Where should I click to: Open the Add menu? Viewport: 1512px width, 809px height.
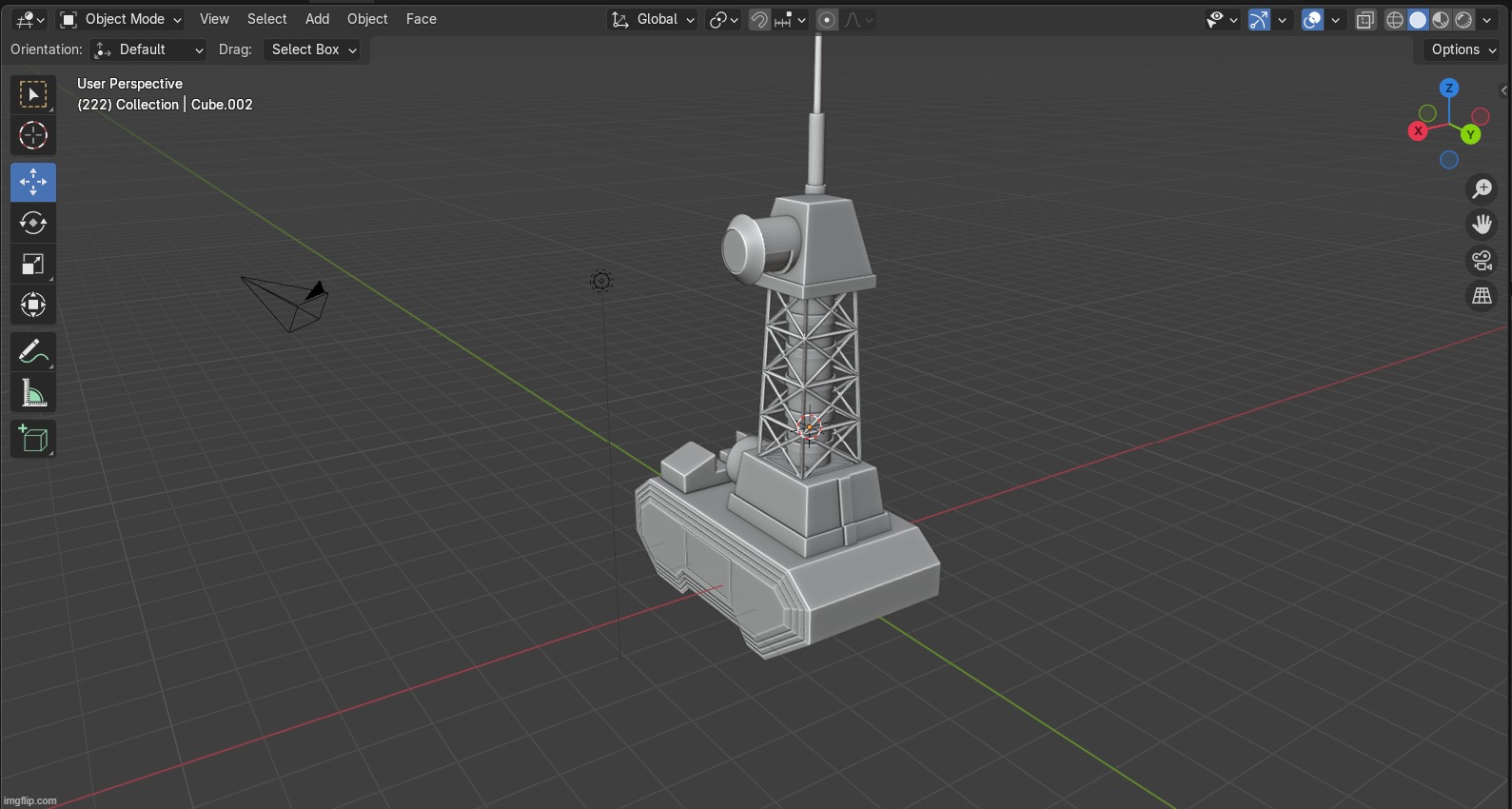click(x=317, y=19)
